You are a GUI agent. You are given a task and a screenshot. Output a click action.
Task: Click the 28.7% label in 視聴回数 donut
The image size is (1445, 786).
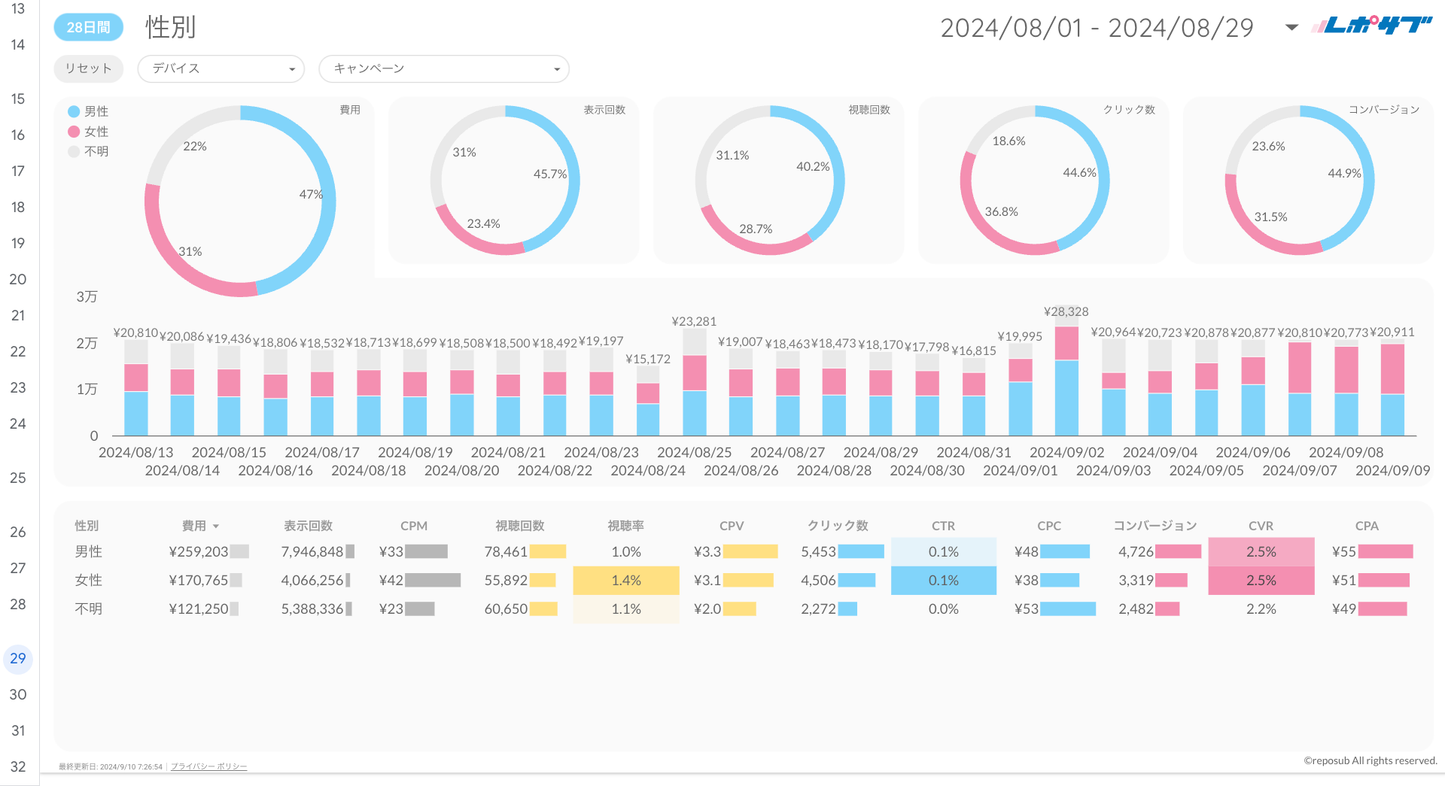point(755,229)
